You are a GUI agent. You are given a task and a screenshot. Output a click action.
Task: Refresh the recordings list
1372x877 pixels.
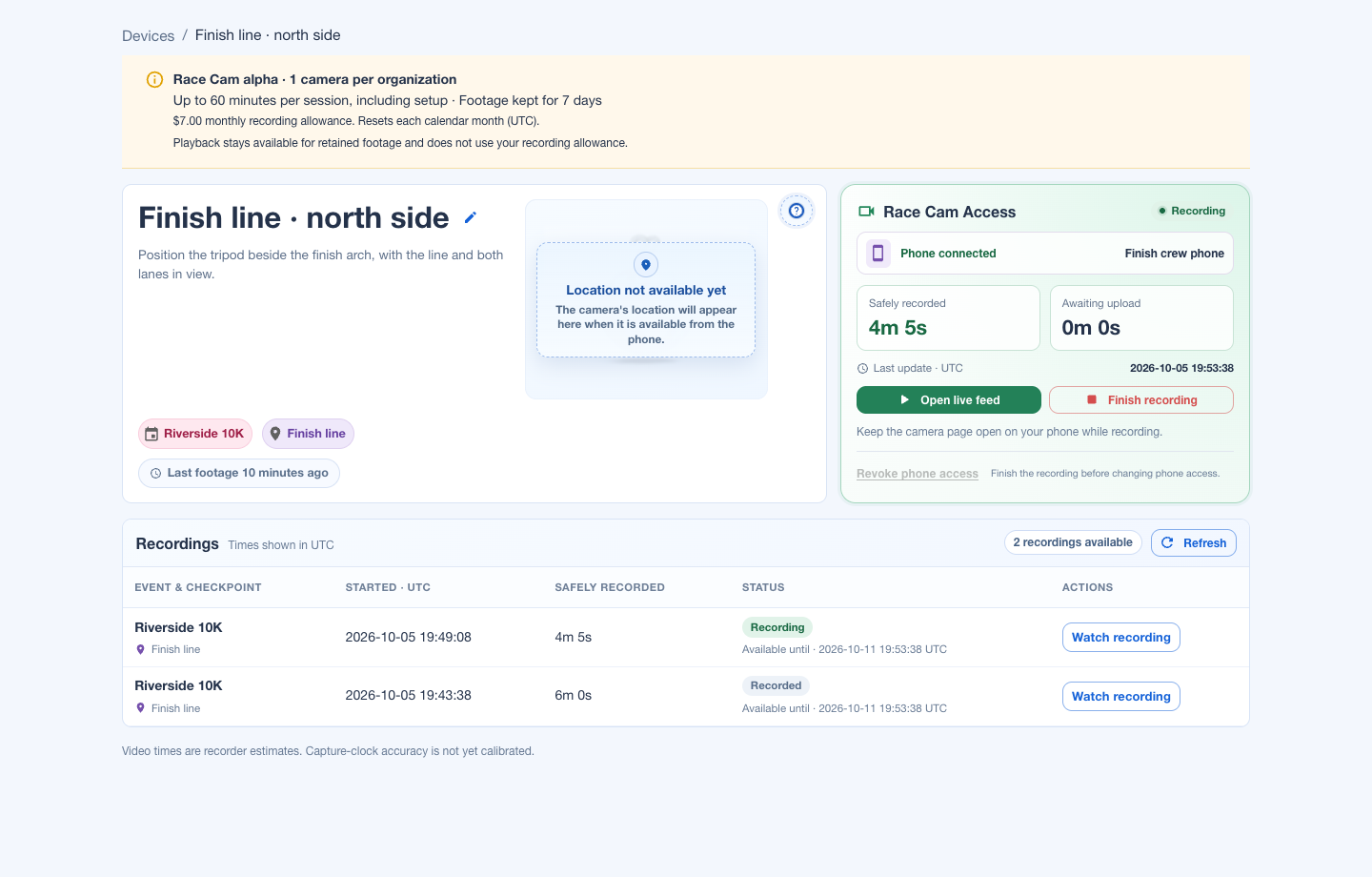coord(1194,543)
